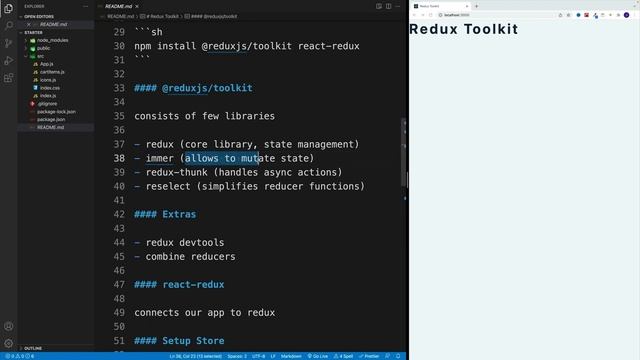Click README.md breadcrumb segment
Viewport: 640px width, 360px height.
[120, 17]
